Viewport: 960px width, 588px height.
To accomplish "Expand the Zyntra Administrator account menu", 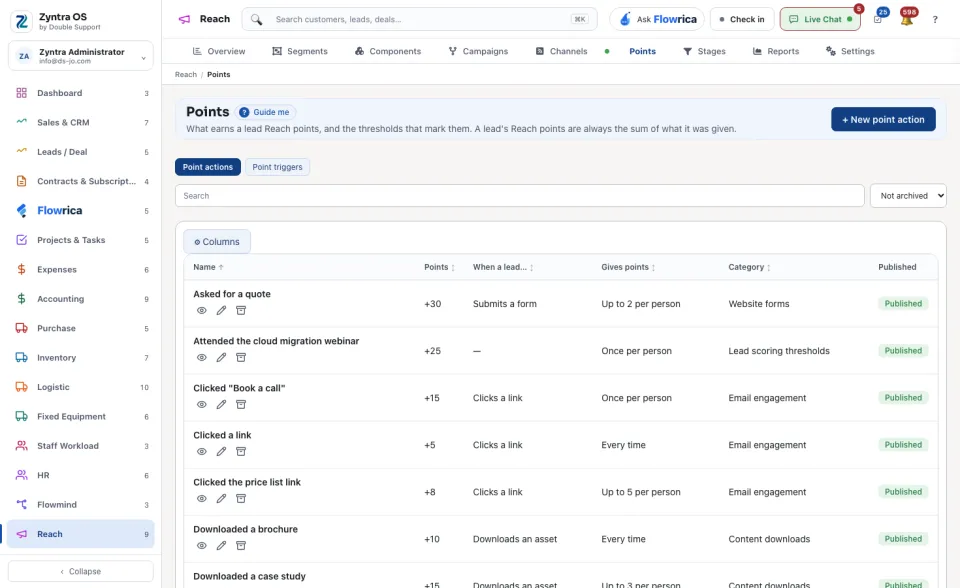I will (x=81, y=56).
